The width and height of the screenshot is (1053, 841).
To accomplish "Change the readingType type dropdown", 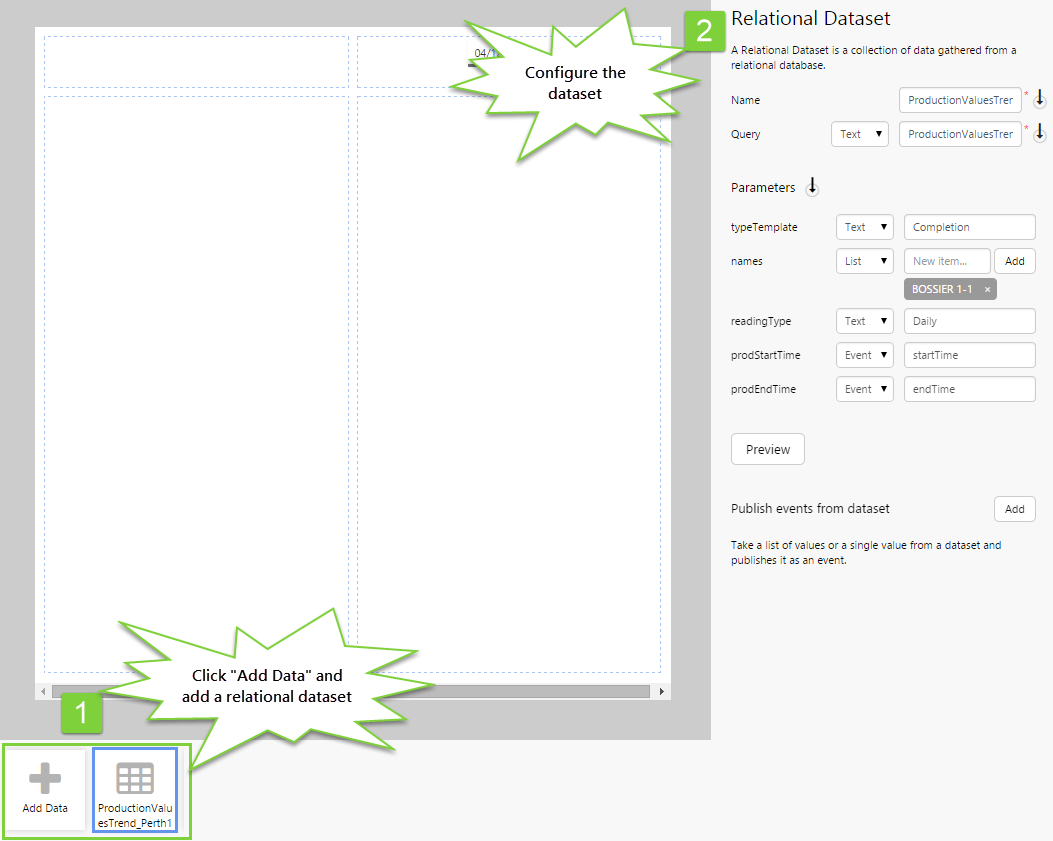I will click(864, 321).
